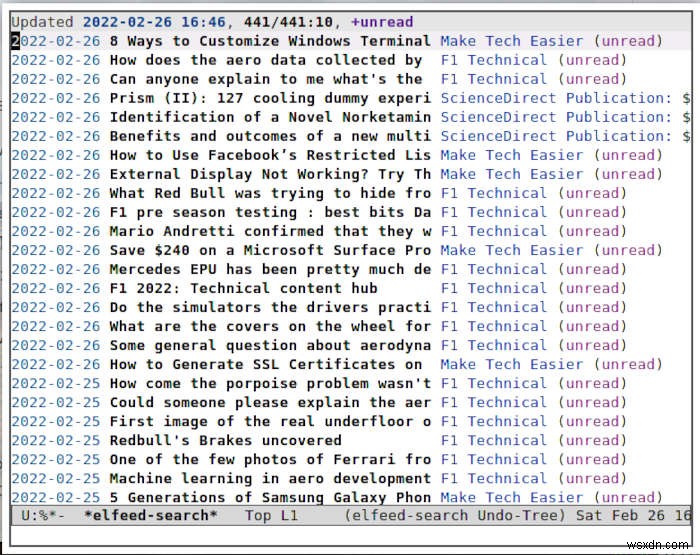Click "Top L1" position indicator in mode line
The image size is (700, 555).
coord(271,516)
